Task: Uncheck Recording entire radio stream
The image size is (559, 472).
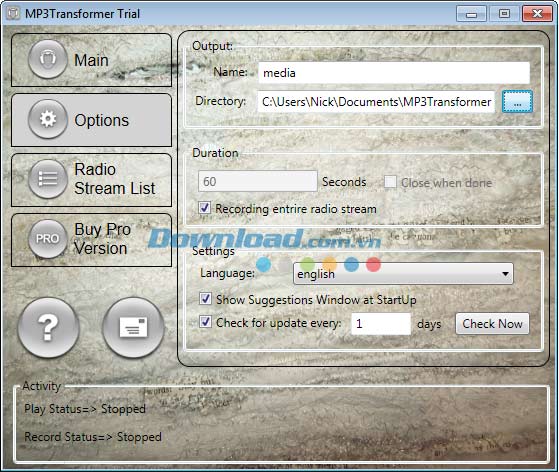Action: 205,207
